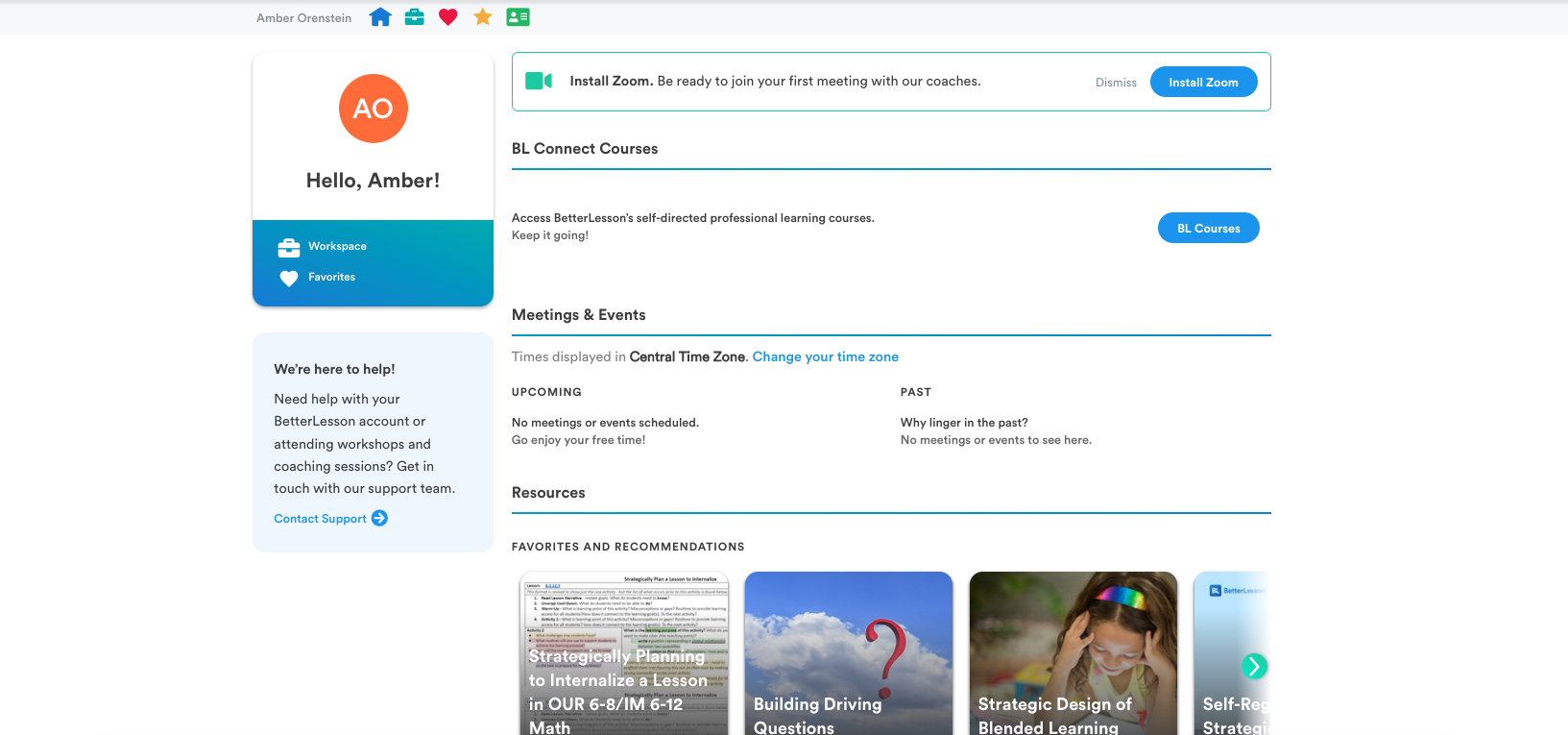Open the briefcase workspace icon in top bar
1568x735 pixels.
[415, 17]
